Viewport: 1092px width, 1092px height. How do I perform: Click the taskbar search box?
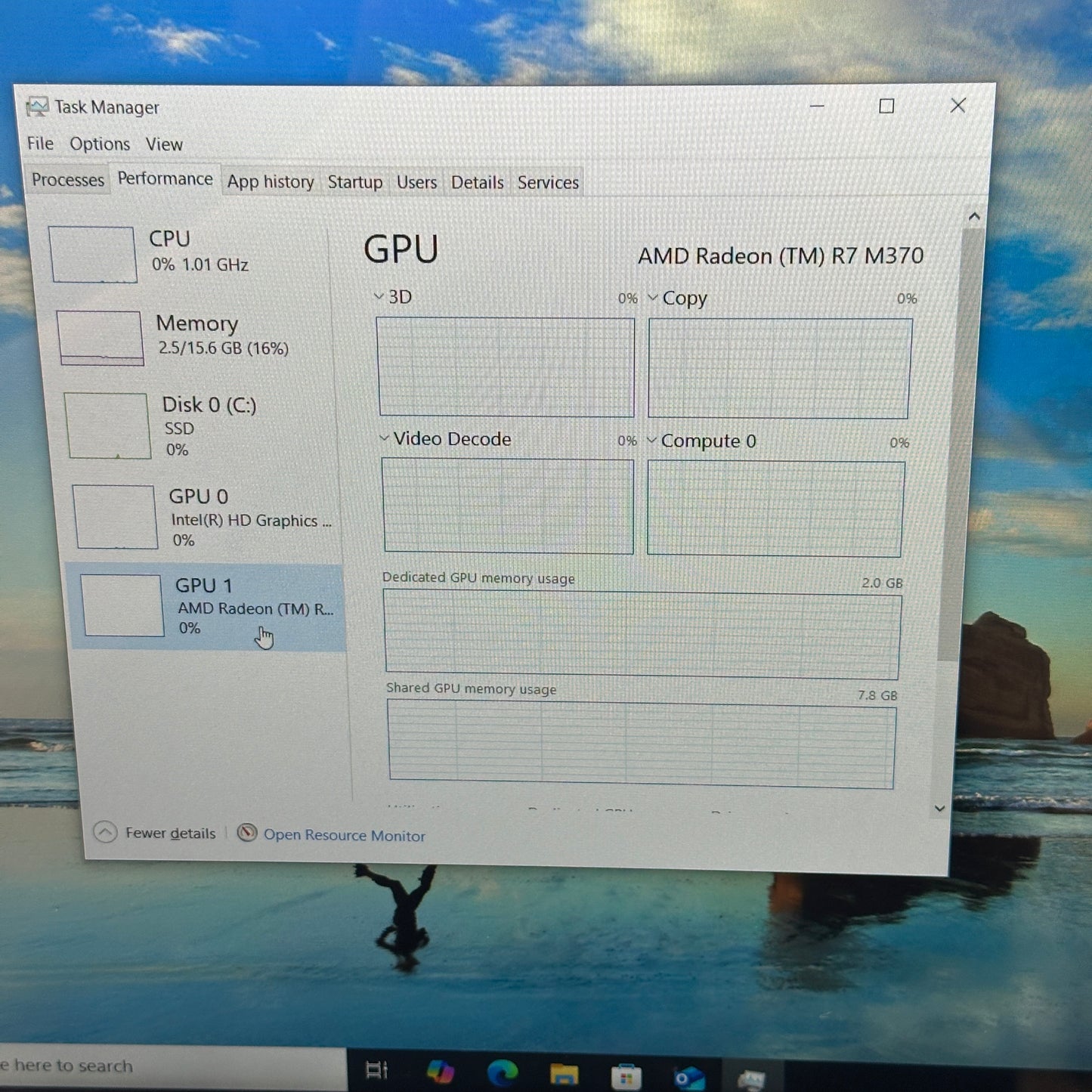click(172, 1066)
